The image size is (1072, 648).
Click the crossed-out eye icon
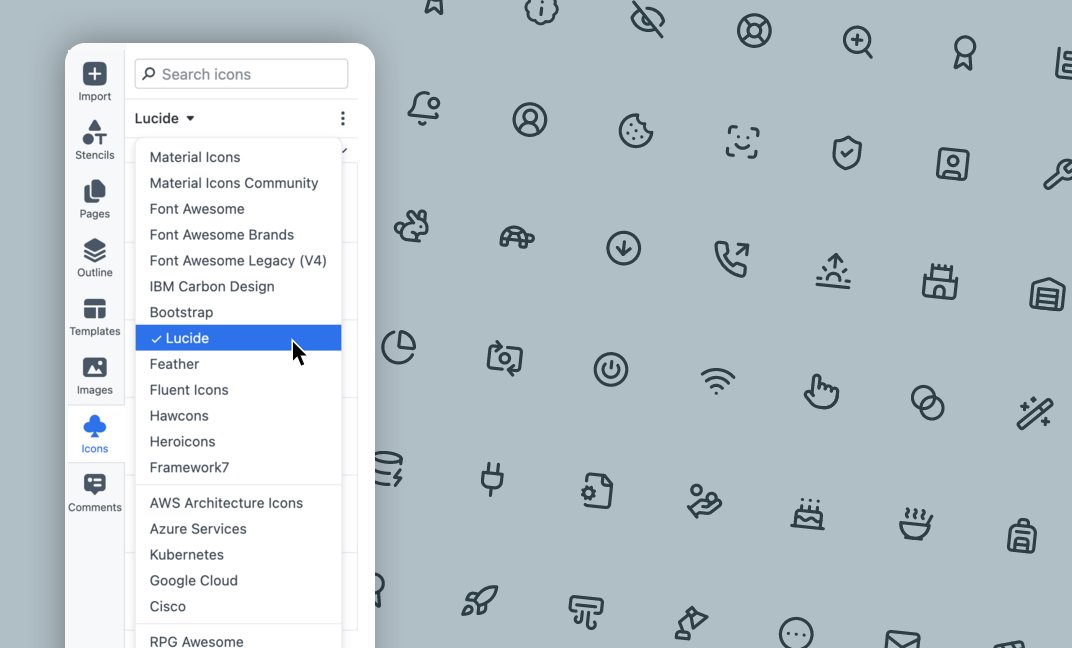click(x=647, y=20)
